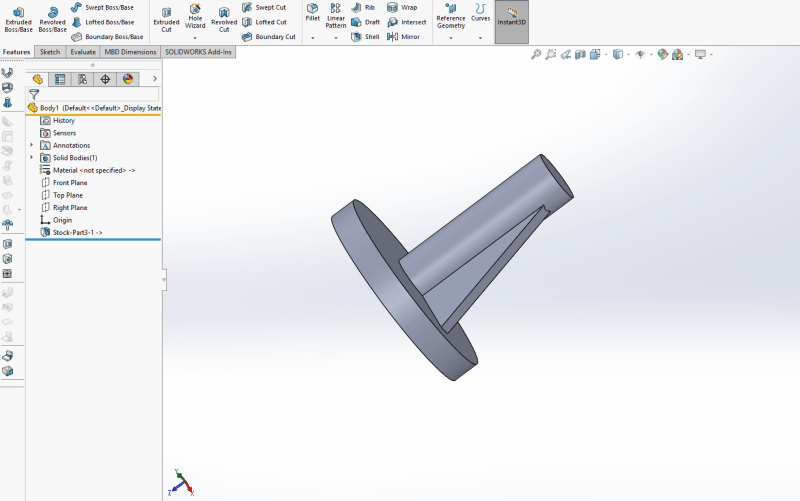Open Reference Geometry tool

click(451, 16)
